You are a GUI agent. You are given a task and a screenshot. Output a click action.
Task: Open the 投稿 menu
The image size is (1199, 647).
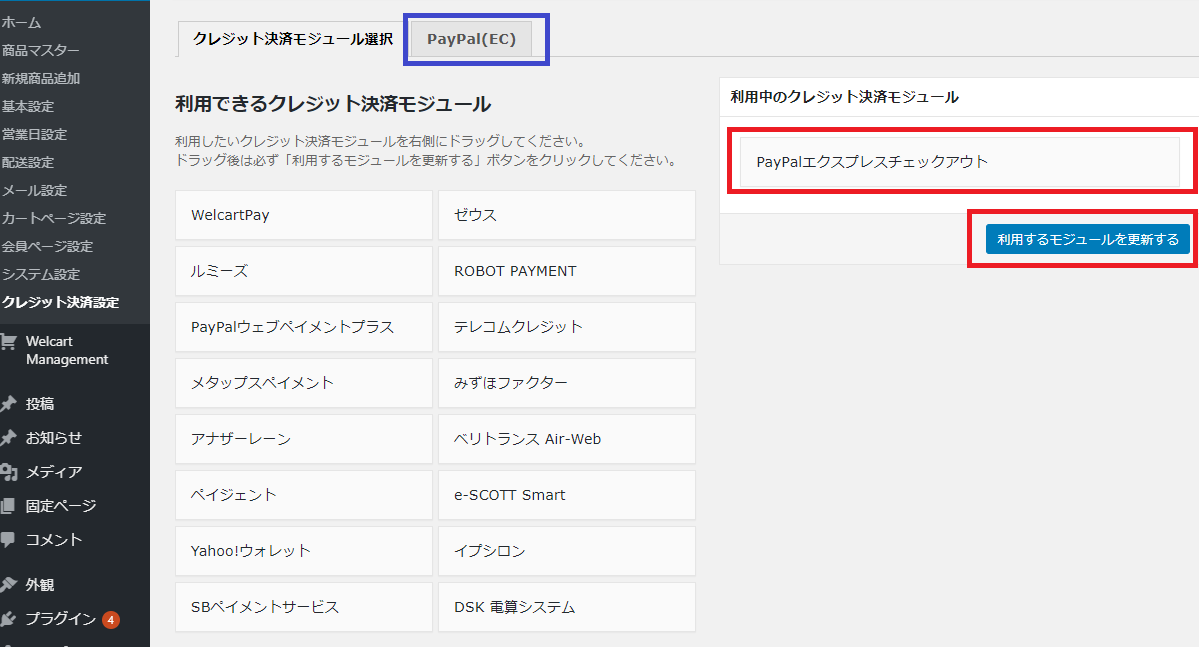coord(40,404)
